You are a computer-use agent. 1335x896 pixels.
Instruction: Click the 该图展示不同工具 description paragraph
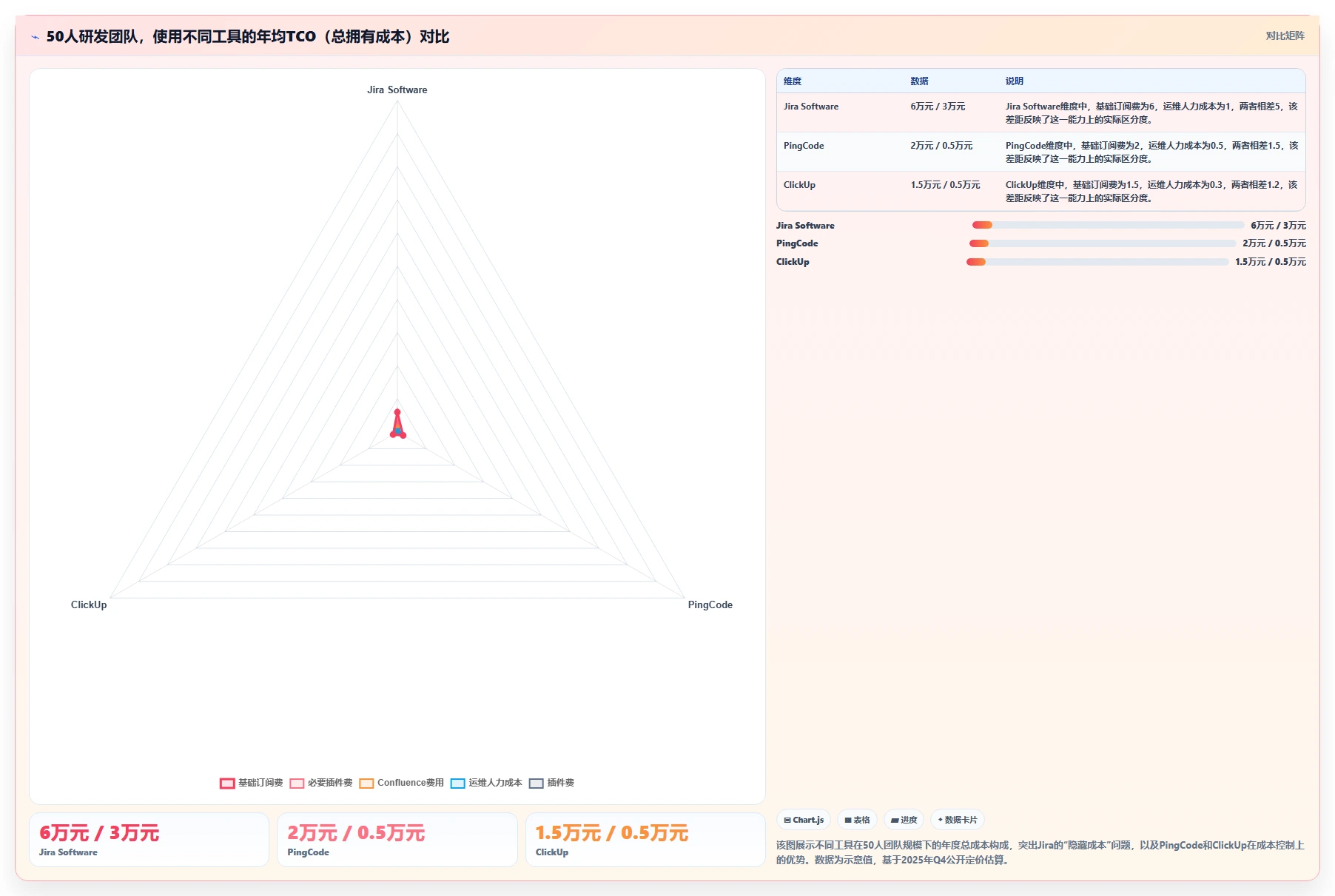(1040, 852)
